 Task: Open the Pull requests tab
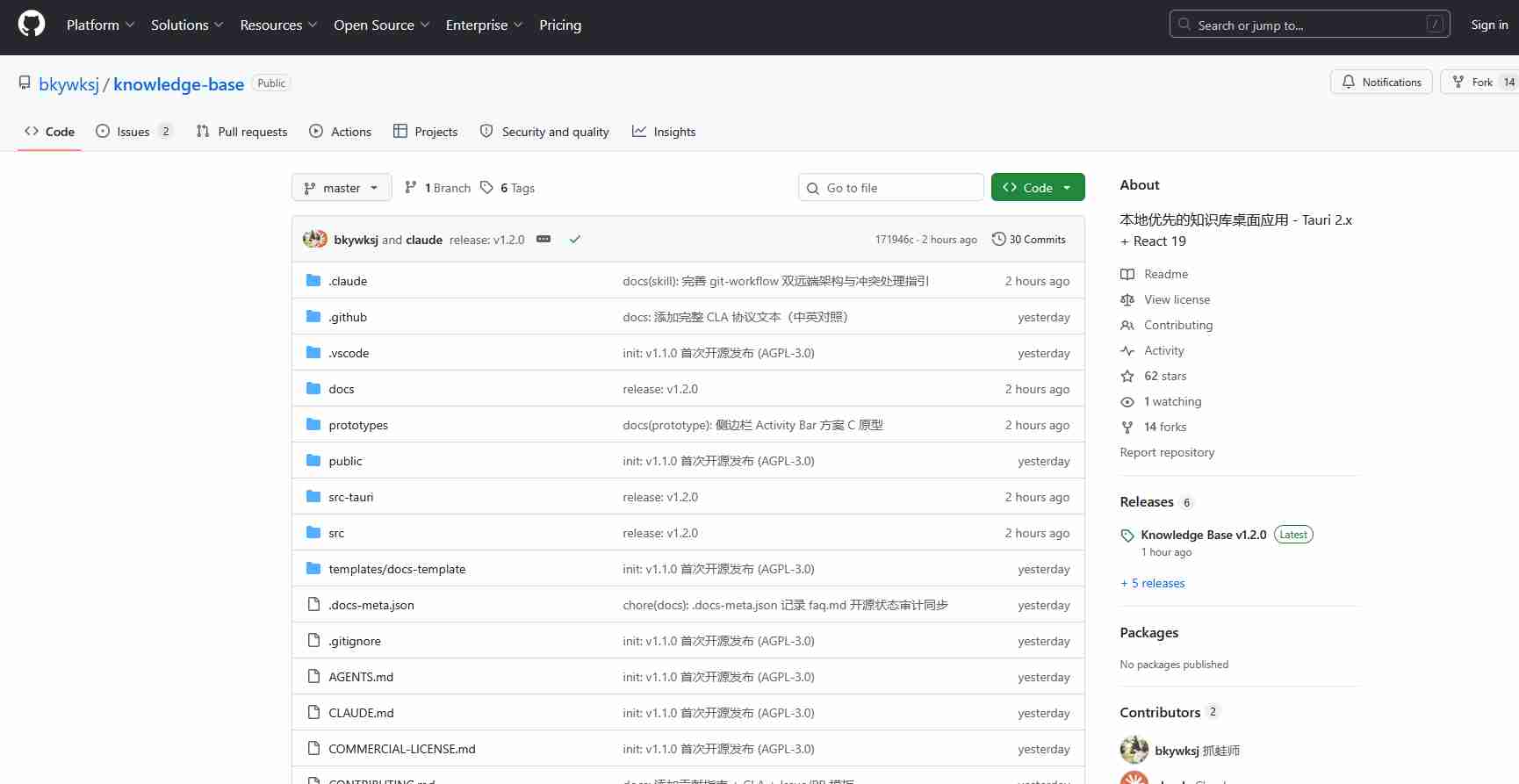[x=241, y=132]
